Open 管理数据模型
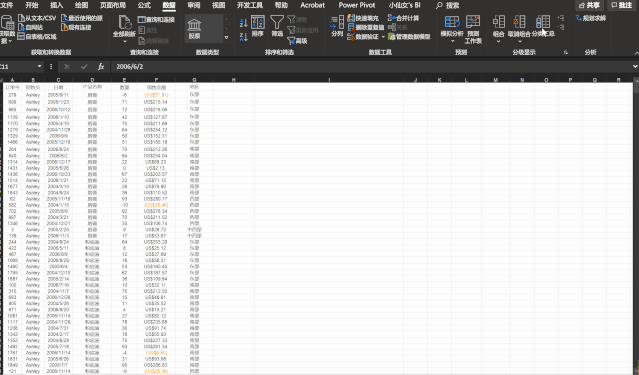This screenshot has width=639, height=375. [x=409, y=37]
